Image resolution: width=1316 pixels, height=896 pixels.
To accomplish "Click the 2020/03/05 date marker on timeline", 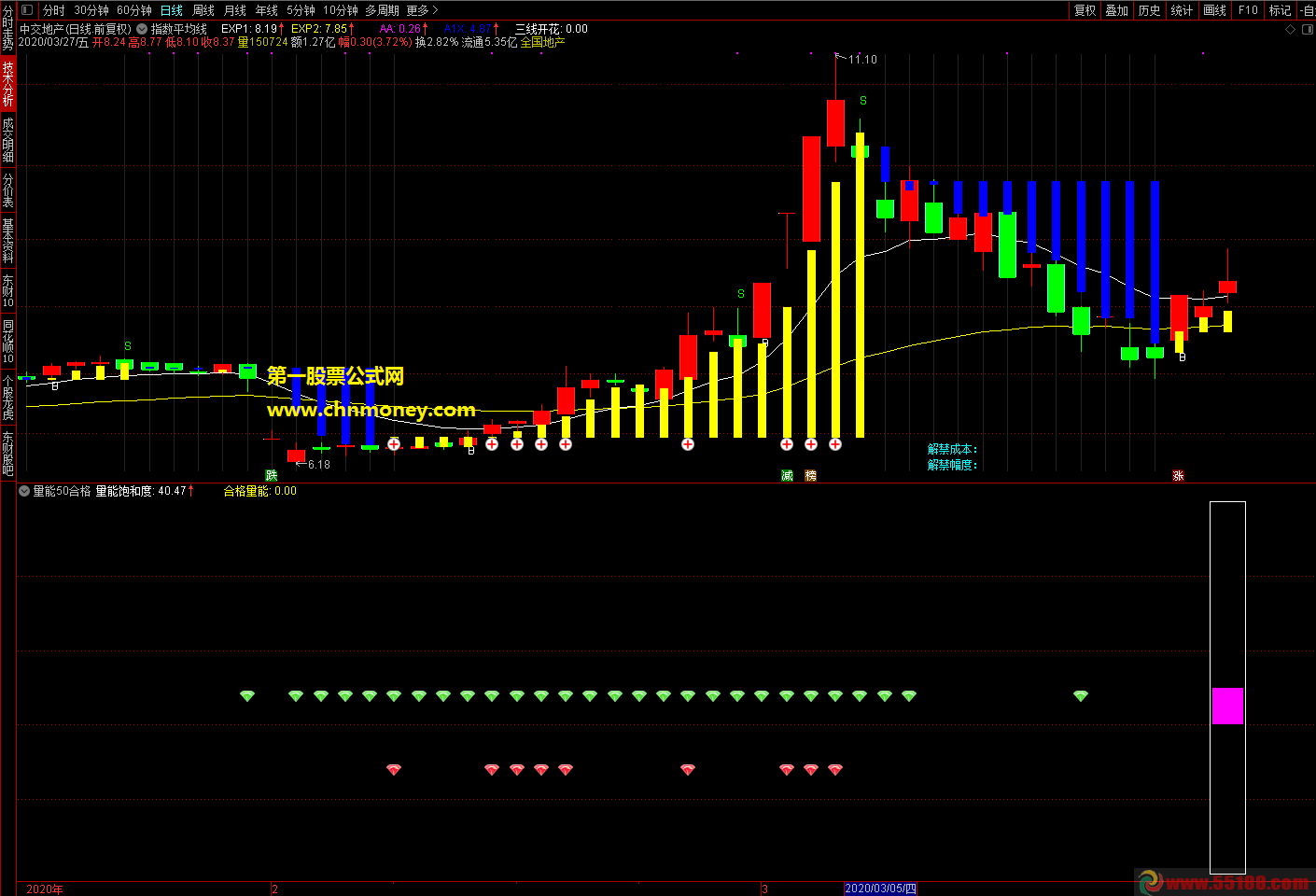I will tap(881, 889).
